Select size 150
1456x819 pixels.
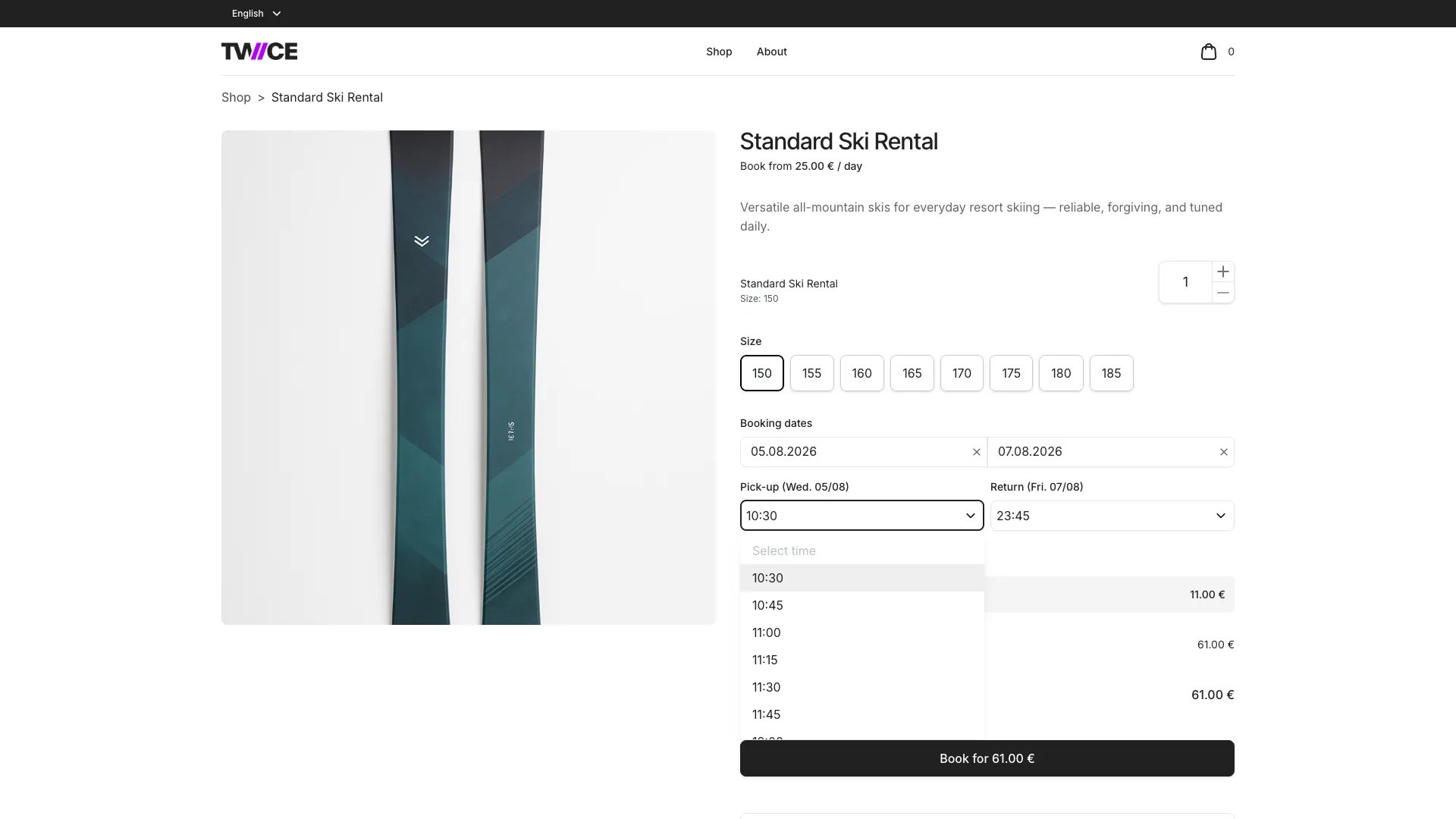coord(762,373)
